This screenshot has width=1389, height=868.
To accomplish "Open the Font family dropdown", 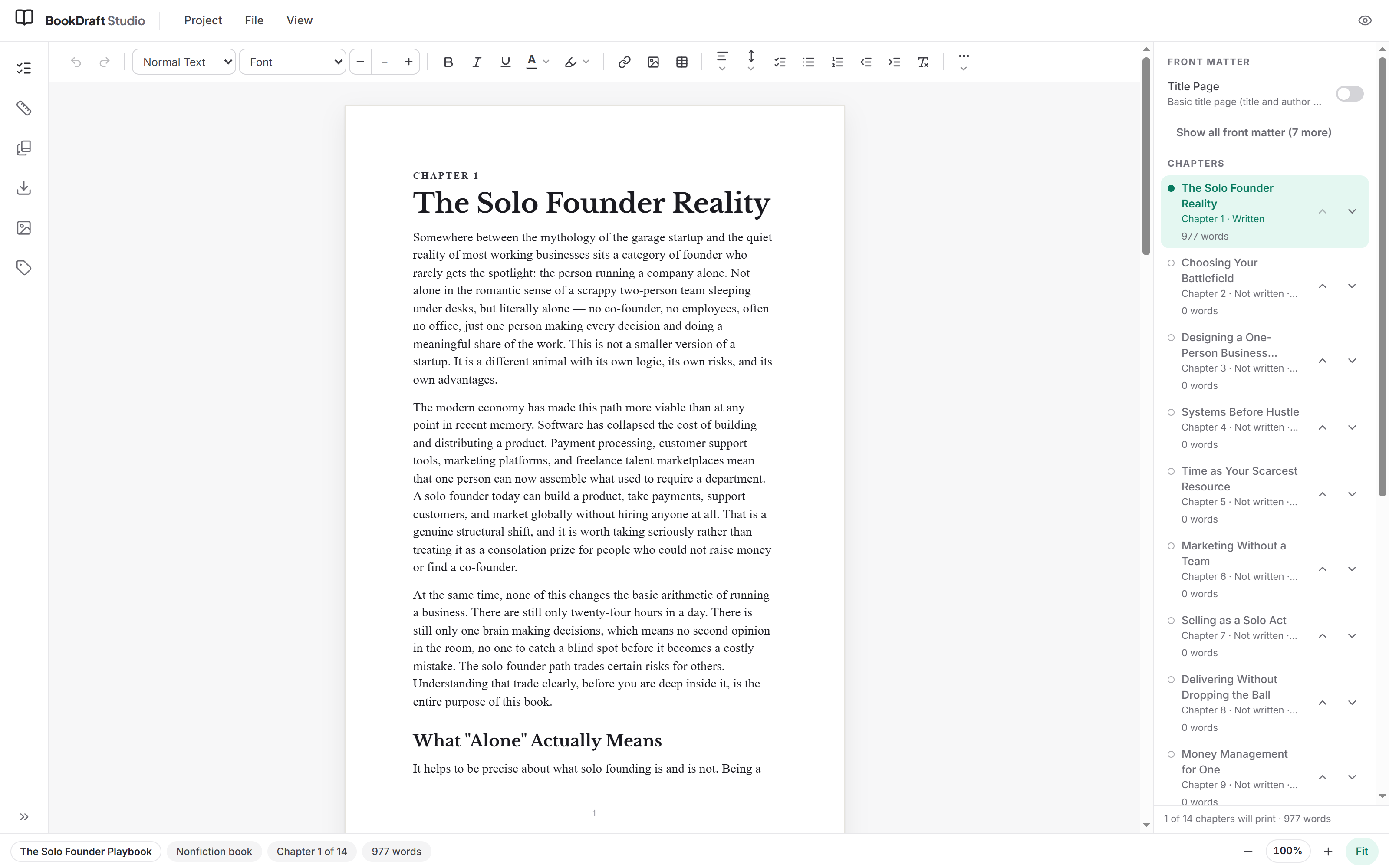I will click(x=293, y=62).
